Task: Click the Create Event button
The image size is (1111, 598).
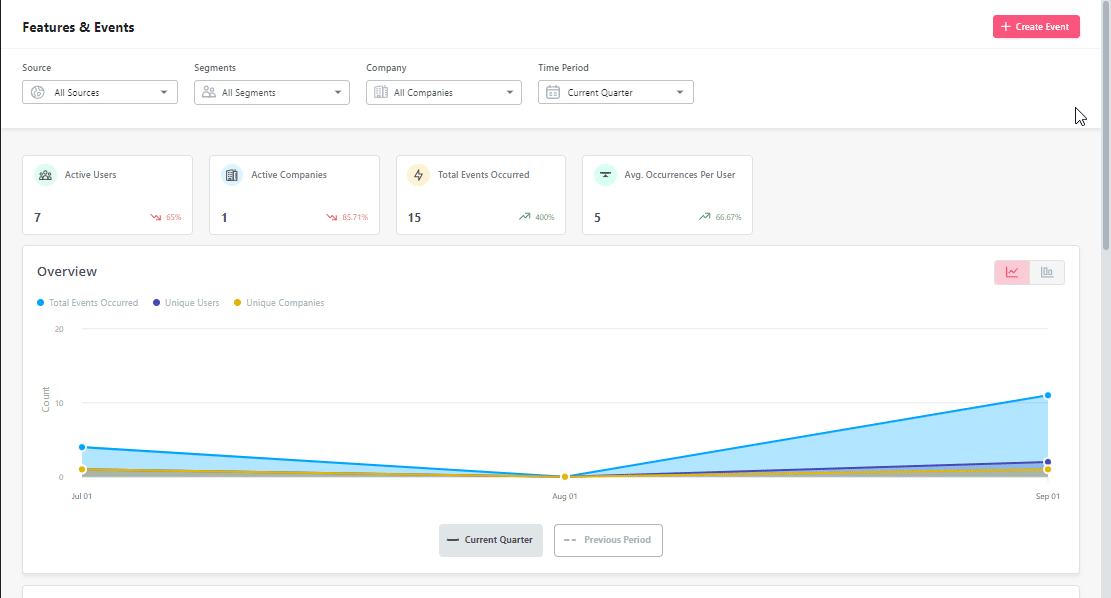Action: tap(1036, 26)
